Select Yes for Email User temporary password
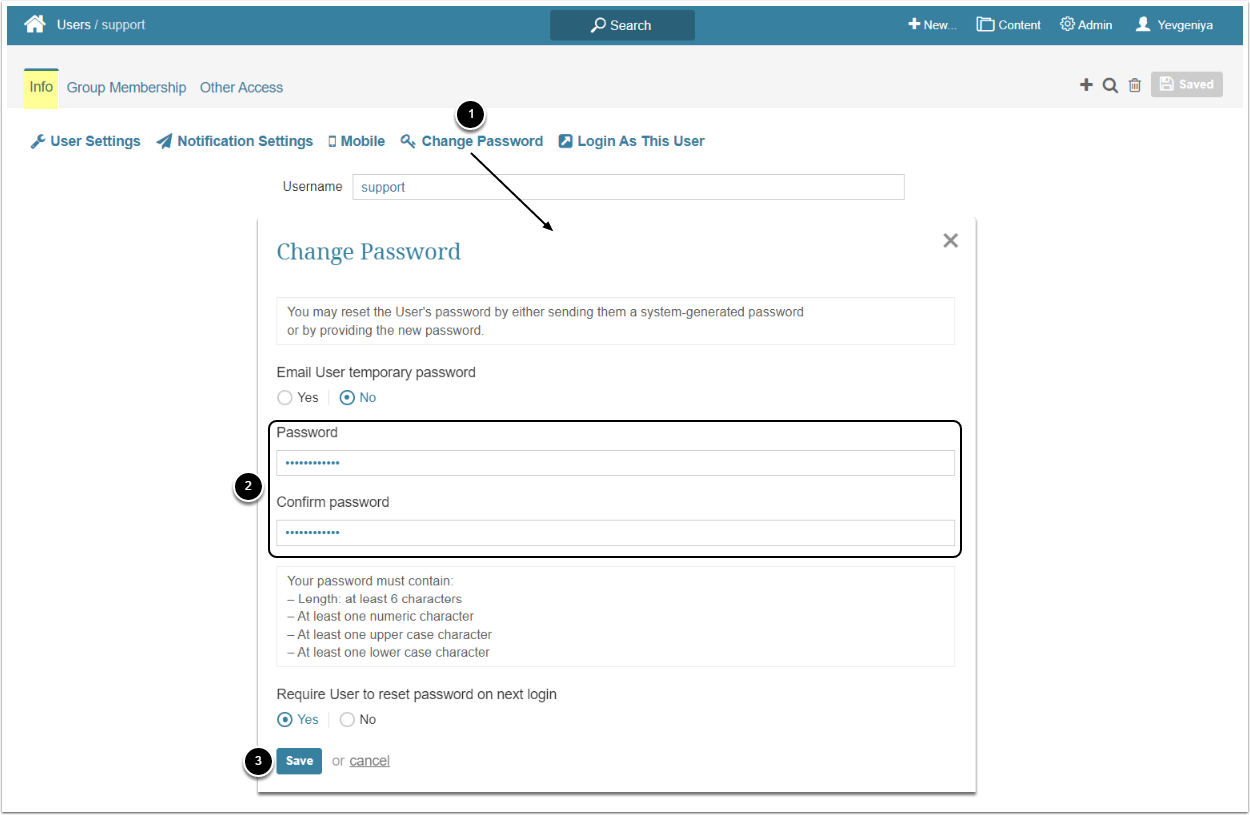 pyautogui.click(x=286, y=398)
